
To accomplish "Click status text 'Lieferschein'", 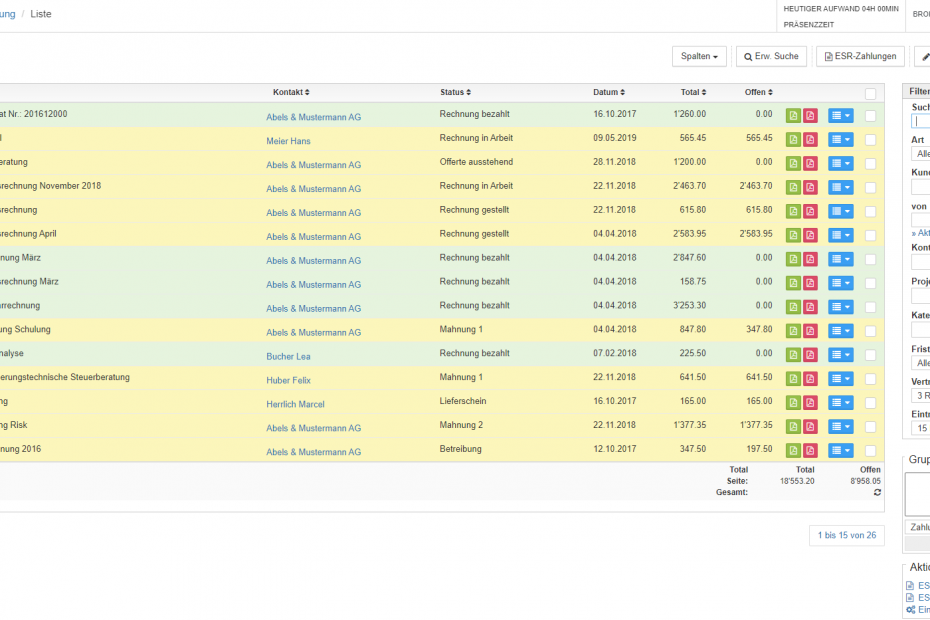I will (x=463, y=401).
